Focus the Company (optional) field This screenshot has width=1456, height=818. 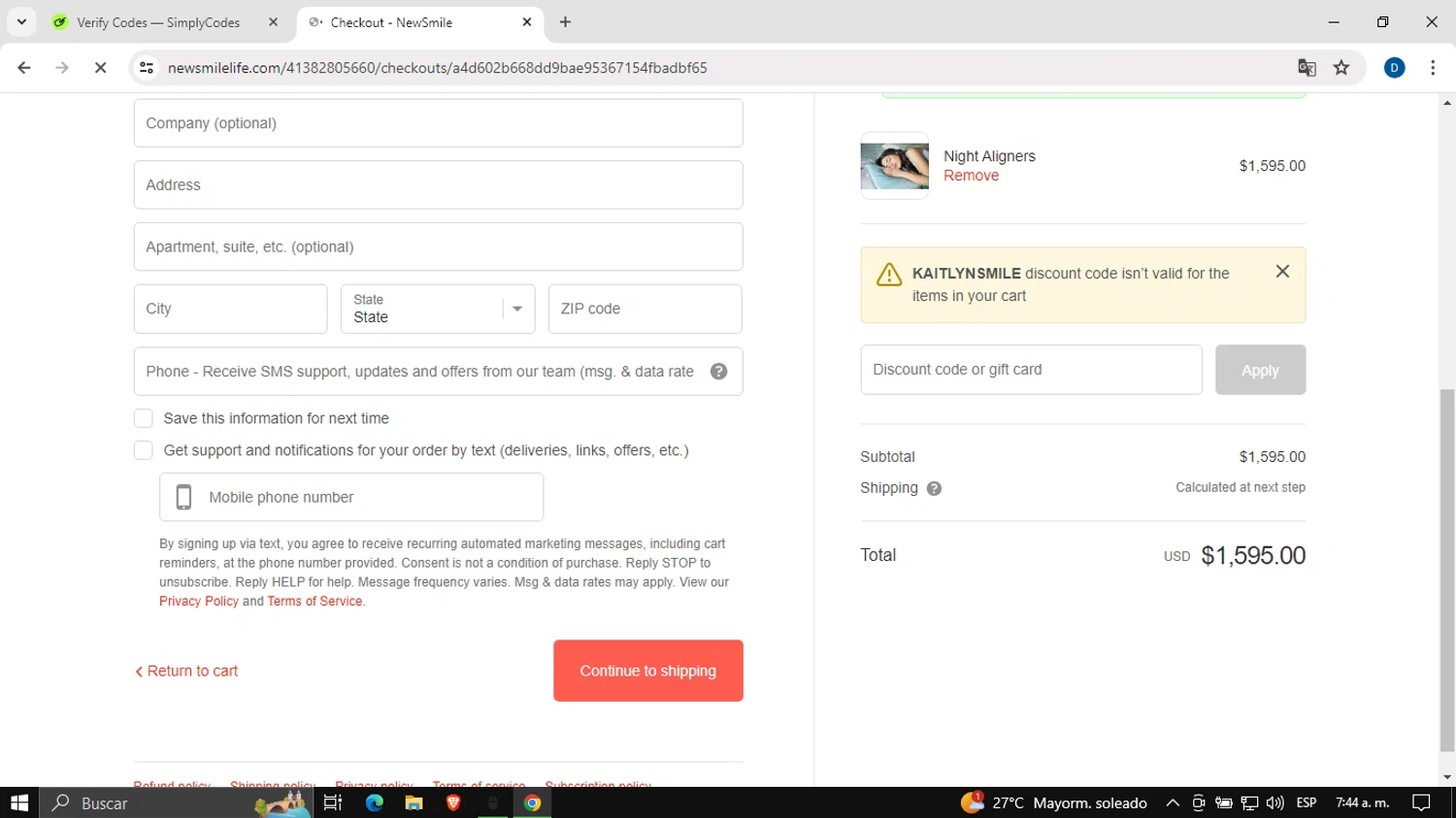pos(438,123)
